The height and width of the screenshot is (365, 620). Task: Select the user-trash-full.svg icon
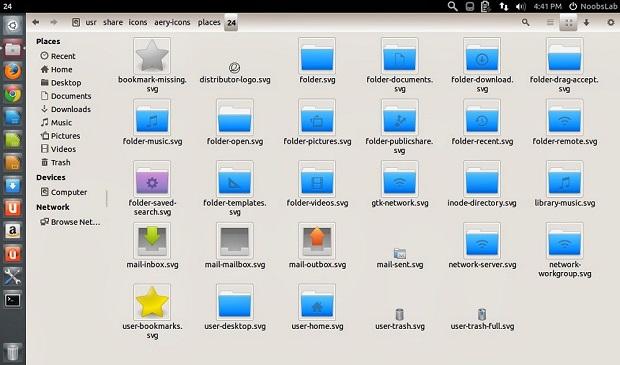(482, 315)
